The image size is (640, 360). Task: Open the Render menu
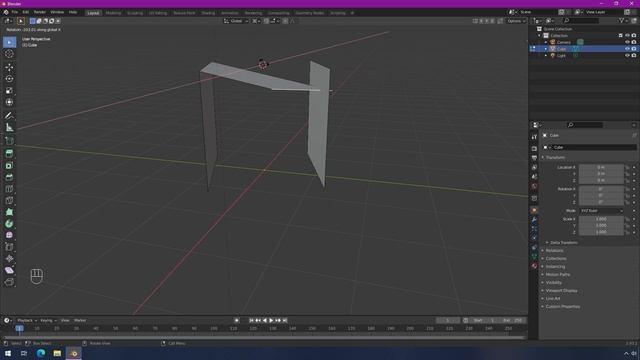pyautogui.click(x=40, y=12)
